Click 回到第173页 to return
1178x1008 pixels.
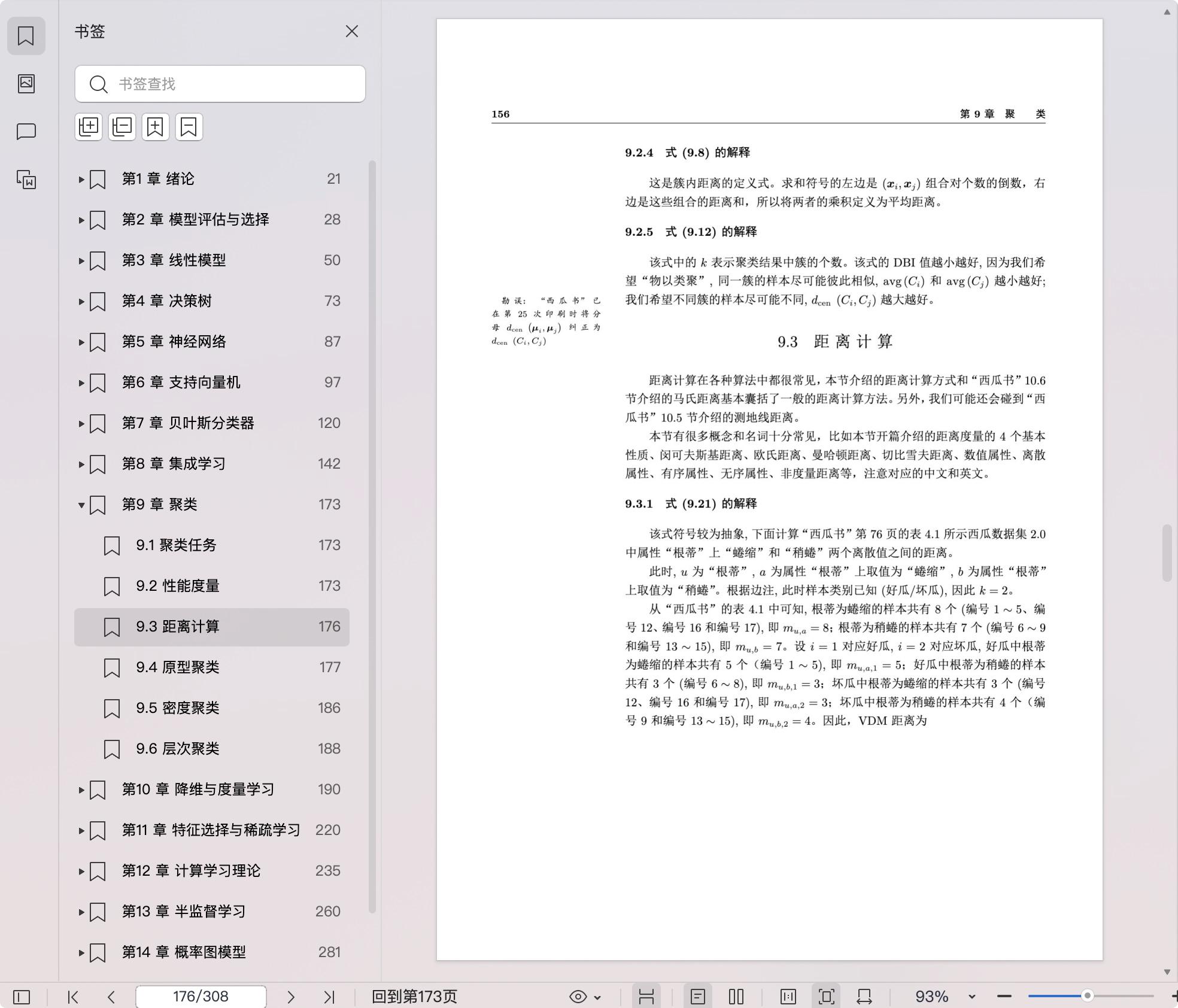tap(414, 997)
